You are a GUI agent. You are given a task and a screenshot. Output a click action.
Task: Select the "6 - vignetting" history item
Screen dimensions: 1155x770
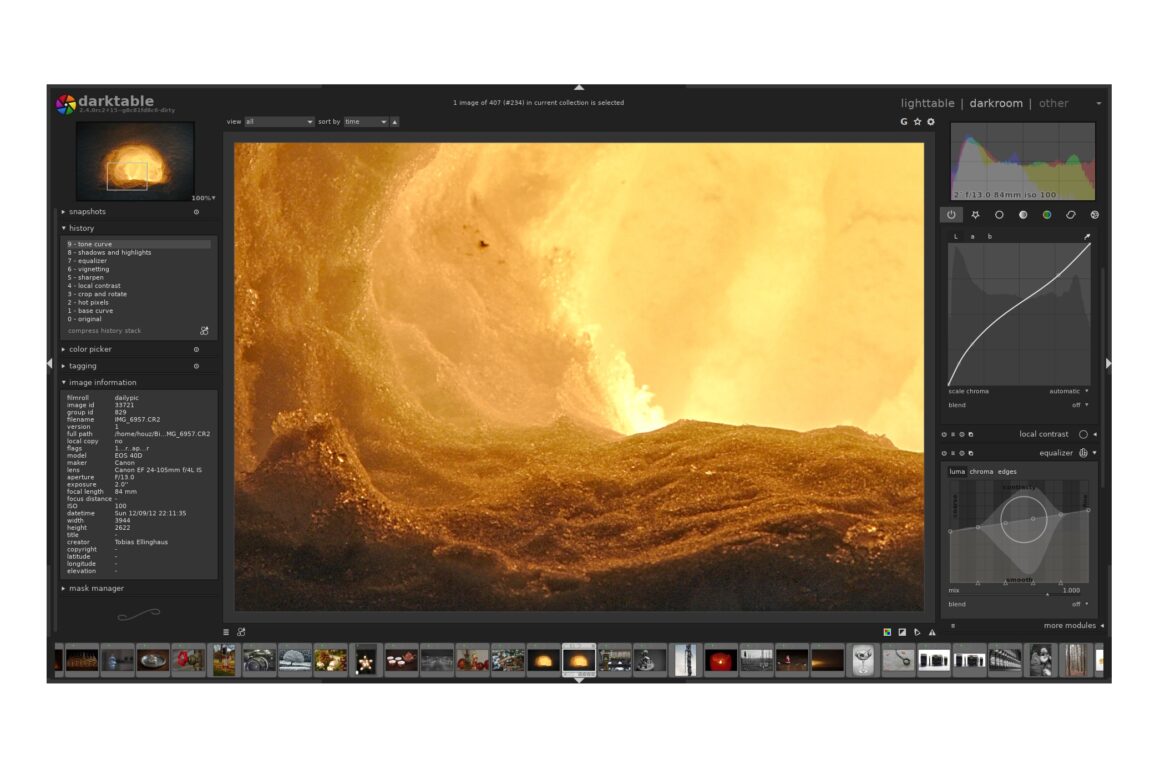[89, 269]
